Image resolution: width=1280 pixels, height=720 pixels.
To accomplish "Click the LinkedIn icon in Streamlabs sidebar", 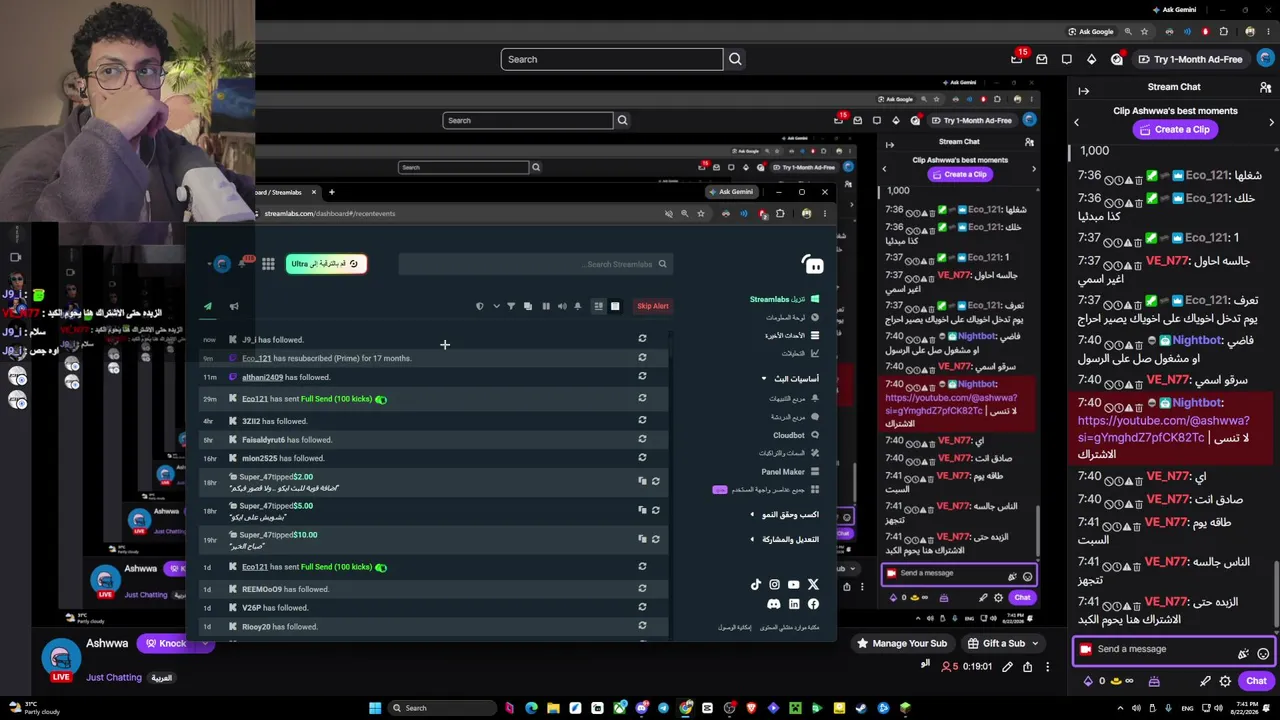I will 794,604.
